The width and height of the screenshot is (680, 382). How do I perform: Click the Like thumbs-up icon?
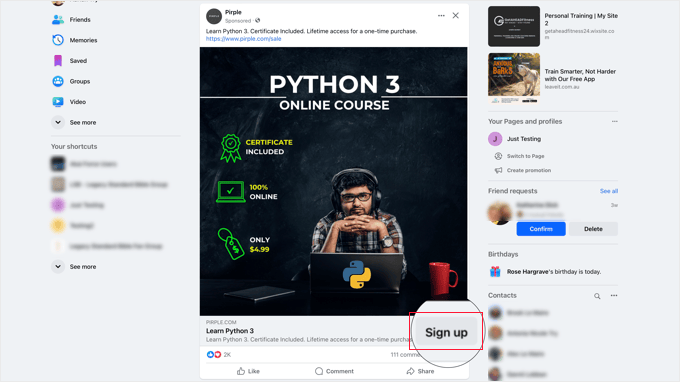pyautogui.click(x=241, y=371)
